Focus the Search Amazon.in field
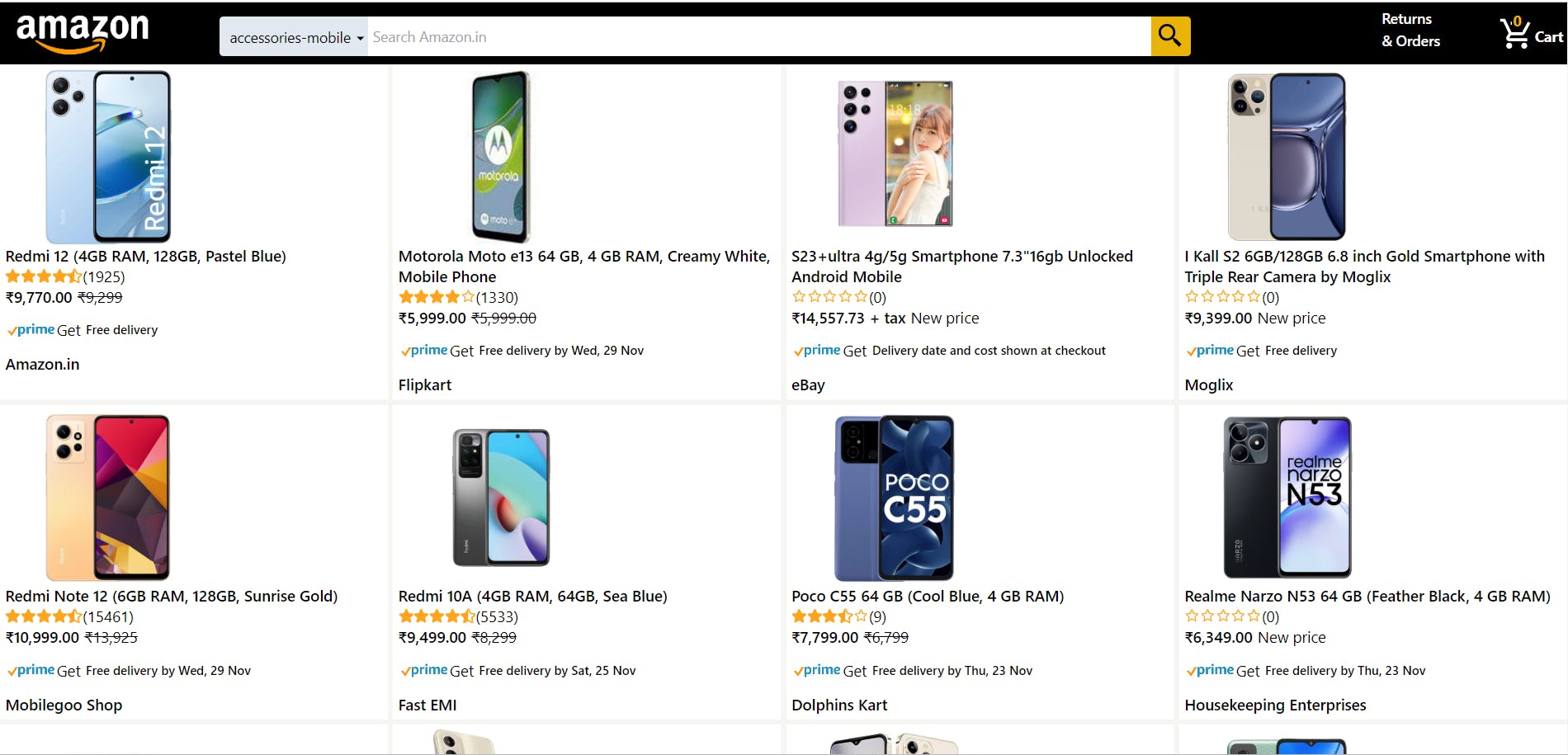This screenshot has width=1568, height=755. tap(758, 37)
